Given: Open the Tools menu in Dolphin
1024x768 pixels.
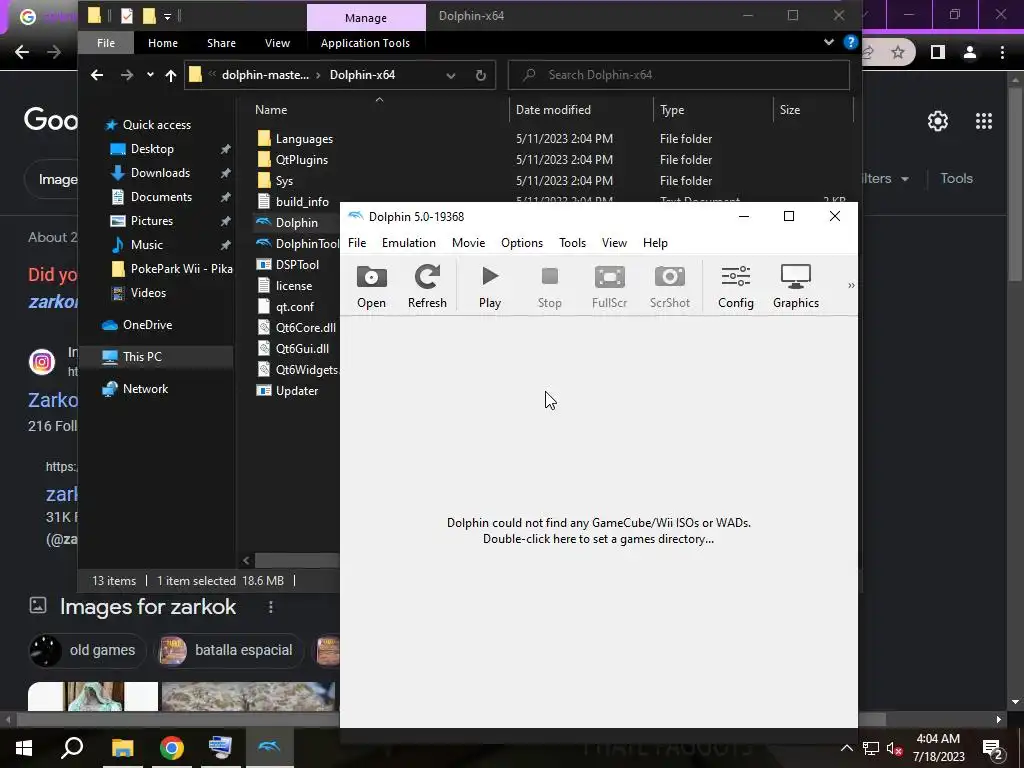Looking at the screenshot, I should click(572, 243).
